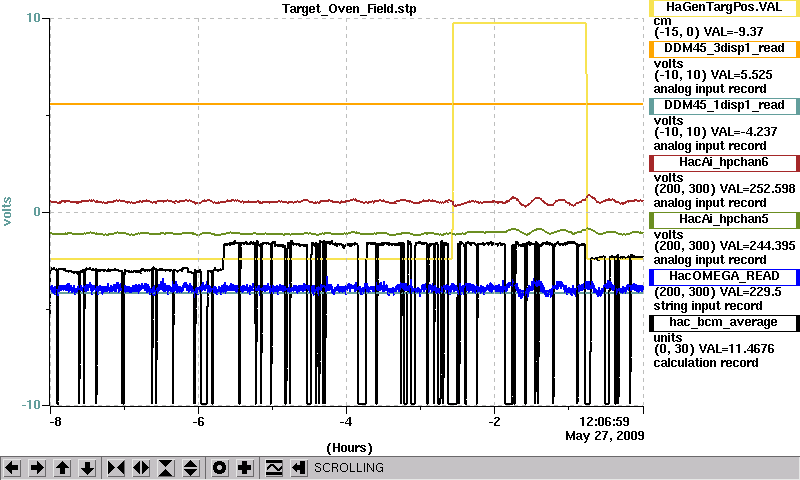Image resolution: width=800 pixels, height=480 pixels.
Task: Click the vertical zoom-out icon
Action: (x=191, y=468)
